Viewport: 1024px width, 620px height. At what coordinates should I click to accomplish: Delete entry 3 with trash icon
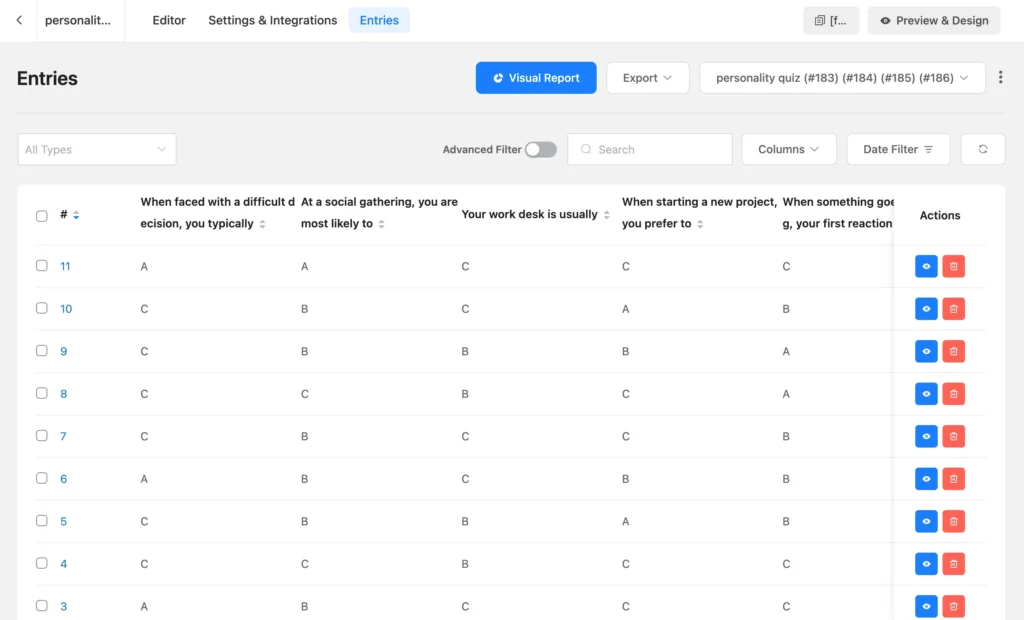pos(953,606)
